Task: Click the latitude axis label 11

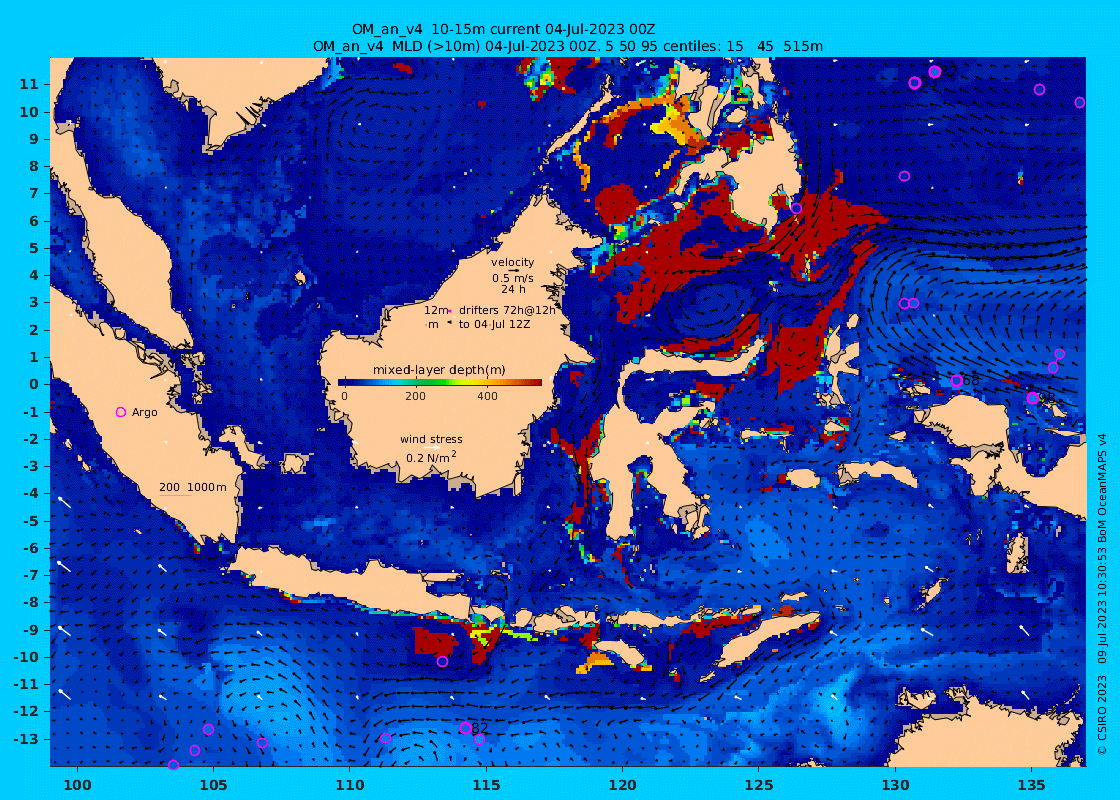Action: pyautogui.click(x=29, y=84)
